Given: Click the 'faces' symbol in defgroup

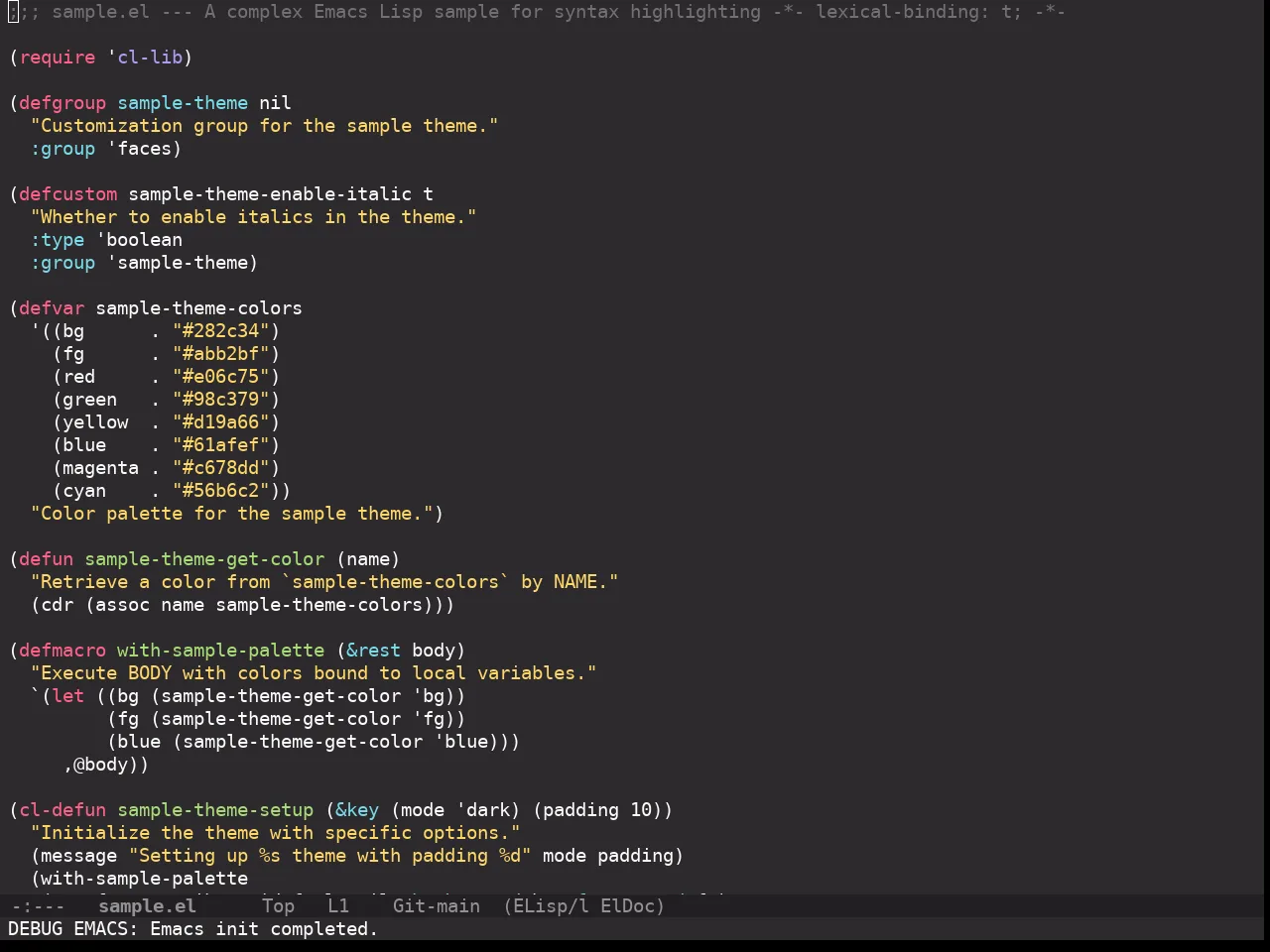Looking at the screenshot, I should click(x=145, y=149).
